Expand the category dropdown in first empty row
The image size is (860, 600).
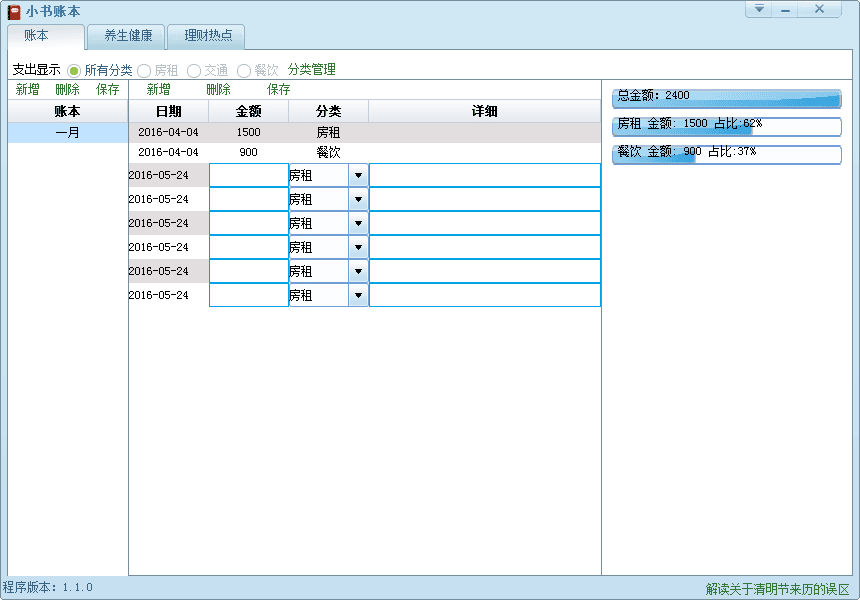tap(358, 175)
